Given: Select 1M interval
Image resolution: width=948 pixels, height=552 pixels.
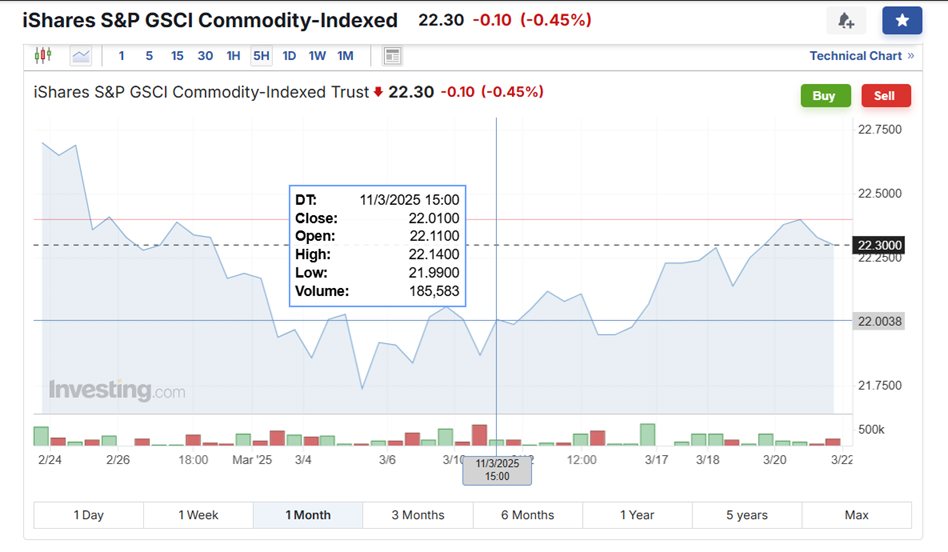Looking at the screenshot, I should (345, 56).
